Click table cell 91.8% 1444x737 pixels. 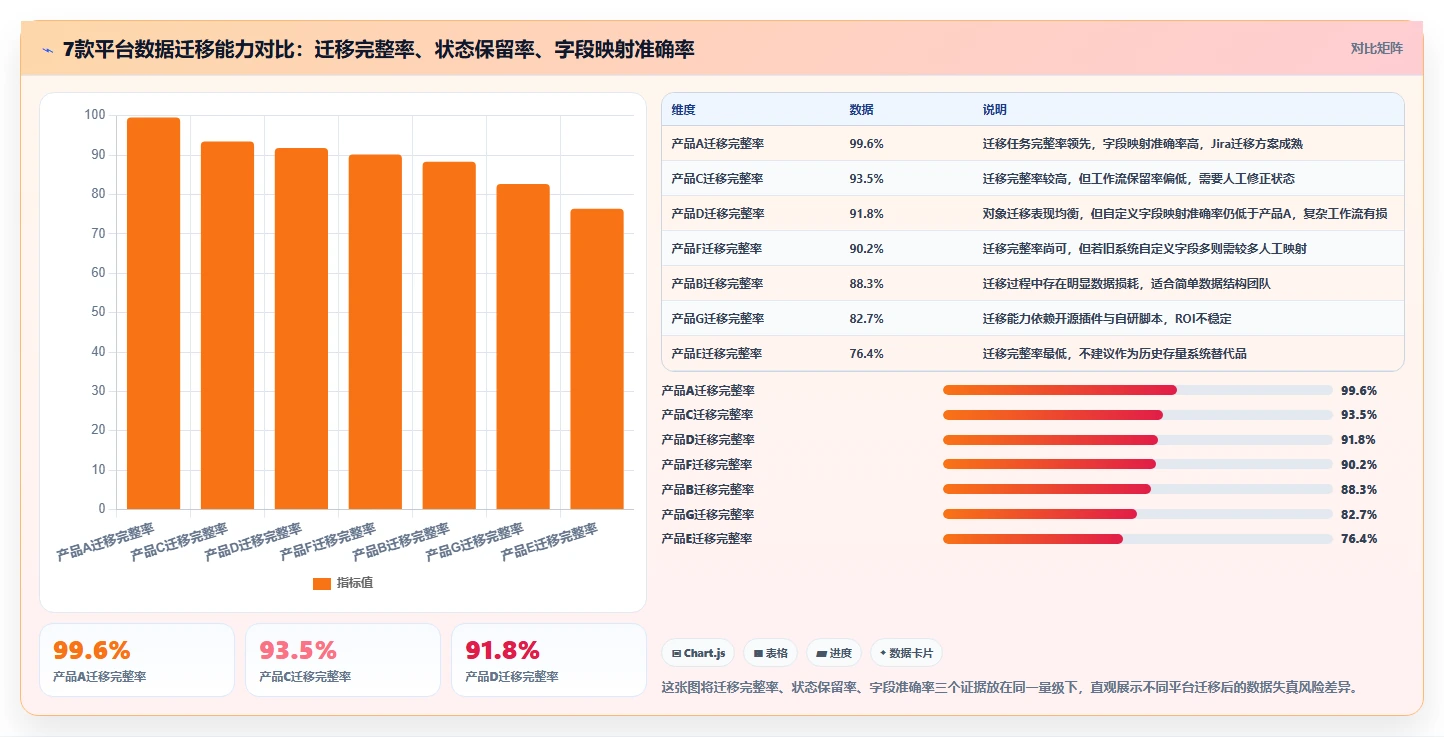[866, 214]
